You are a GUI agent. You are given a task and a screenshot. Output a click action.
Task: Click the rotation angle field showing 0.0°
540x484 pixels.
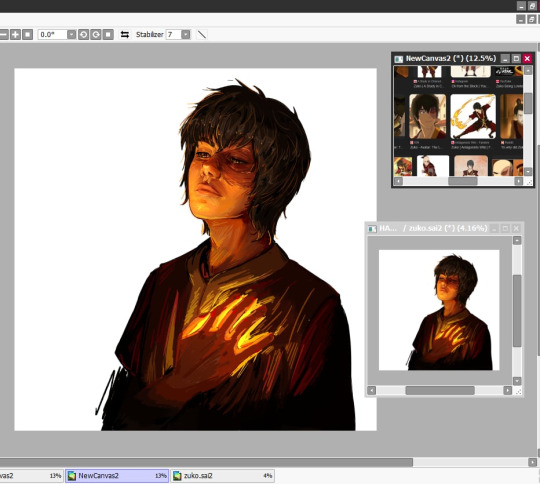pyautogui.click(x=52, y=34)
